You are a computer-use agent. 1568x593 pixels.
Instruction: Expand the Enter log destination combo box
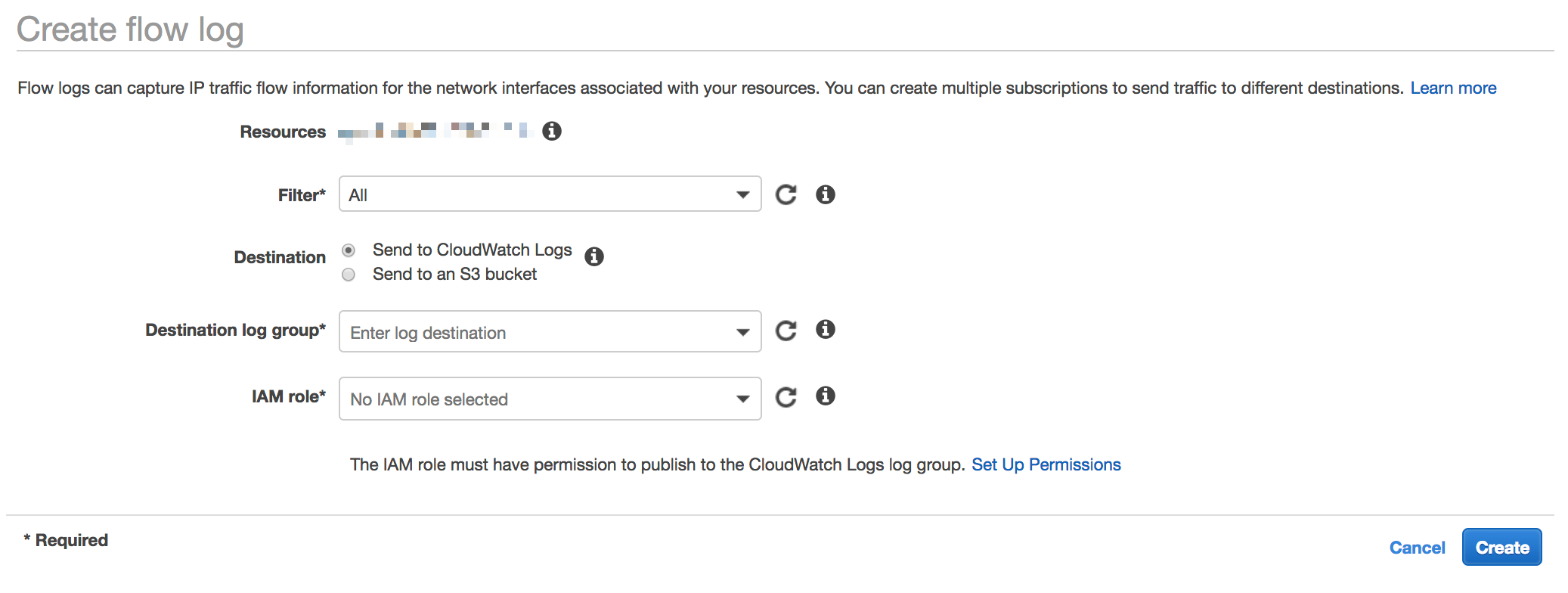pyautogui.click(x=550, y=332)
